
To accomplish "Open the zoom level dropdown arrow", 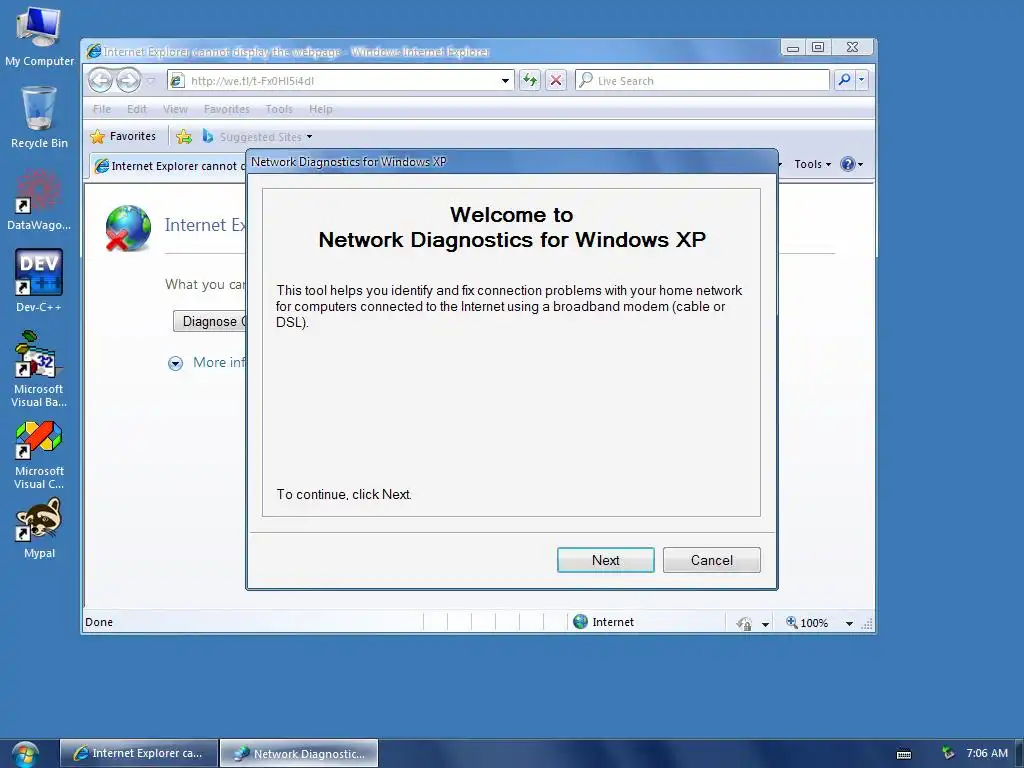I will pyautogui.click(x=849, y=624).
